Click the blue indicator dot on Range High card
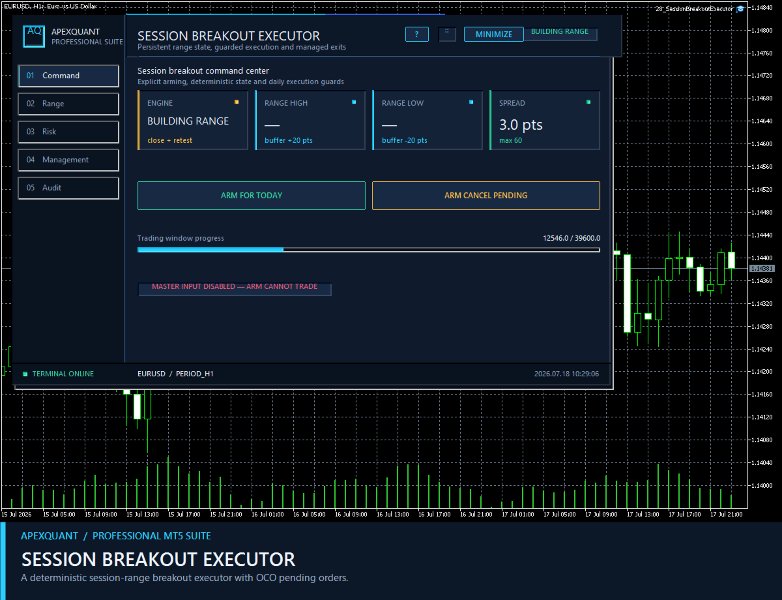782x600 pixels. [354, 102]
